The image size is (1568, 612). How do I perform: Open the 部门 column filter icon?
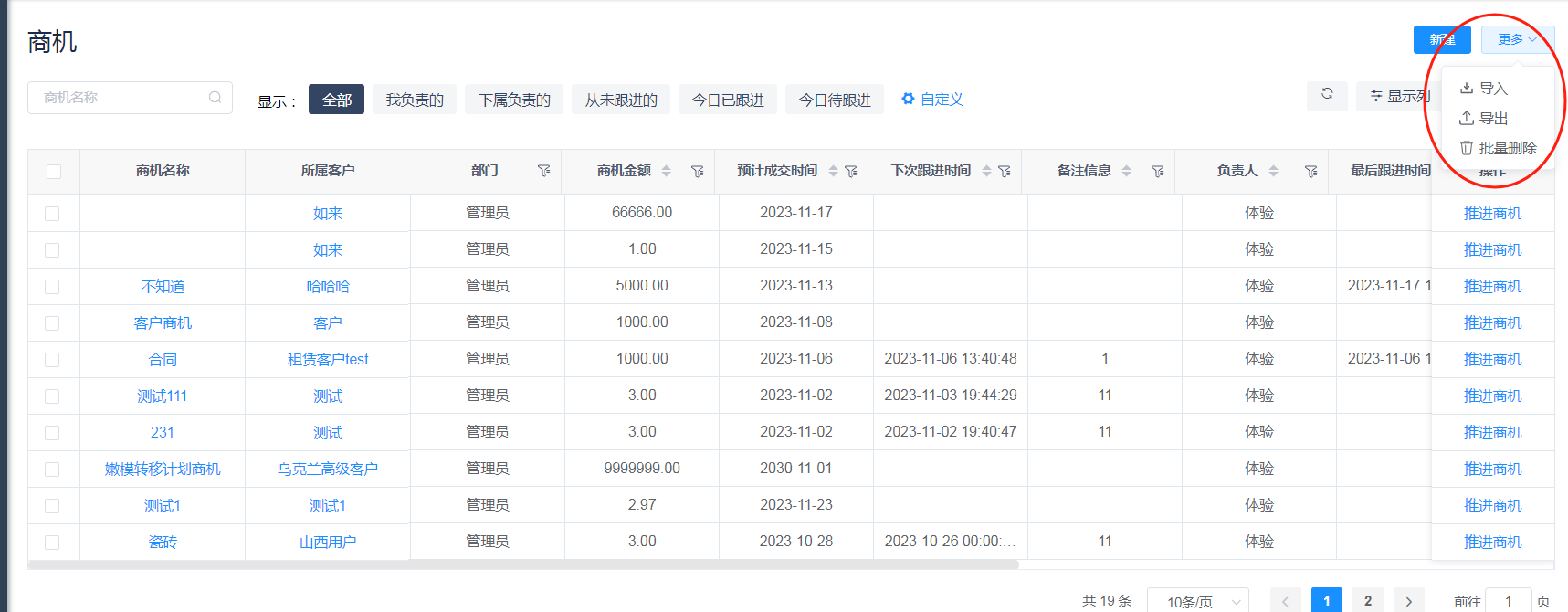544,172
